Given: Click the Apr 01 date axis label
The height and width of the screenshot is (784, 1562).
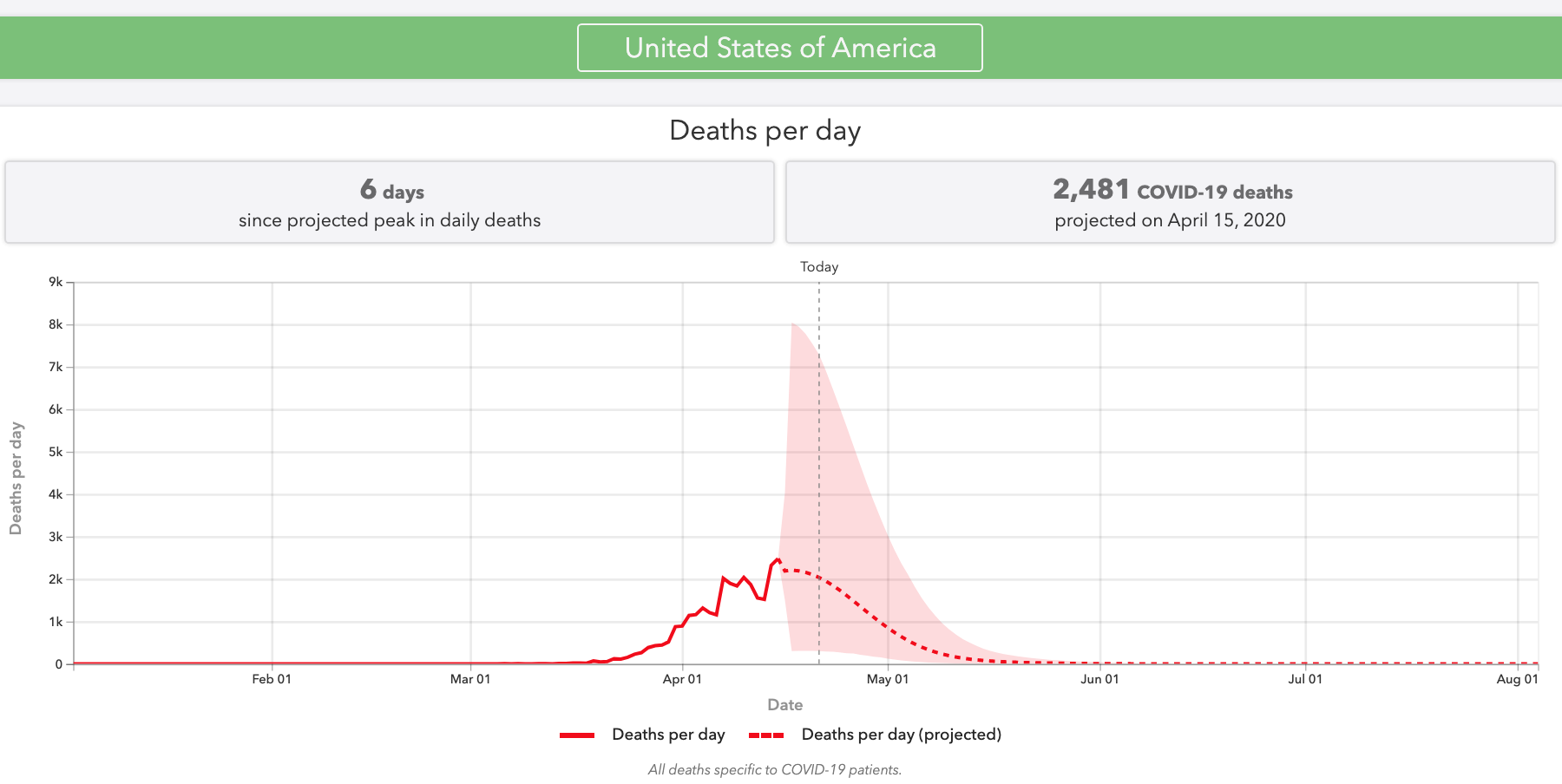Looking at the screenshot, I should point(682,679).
